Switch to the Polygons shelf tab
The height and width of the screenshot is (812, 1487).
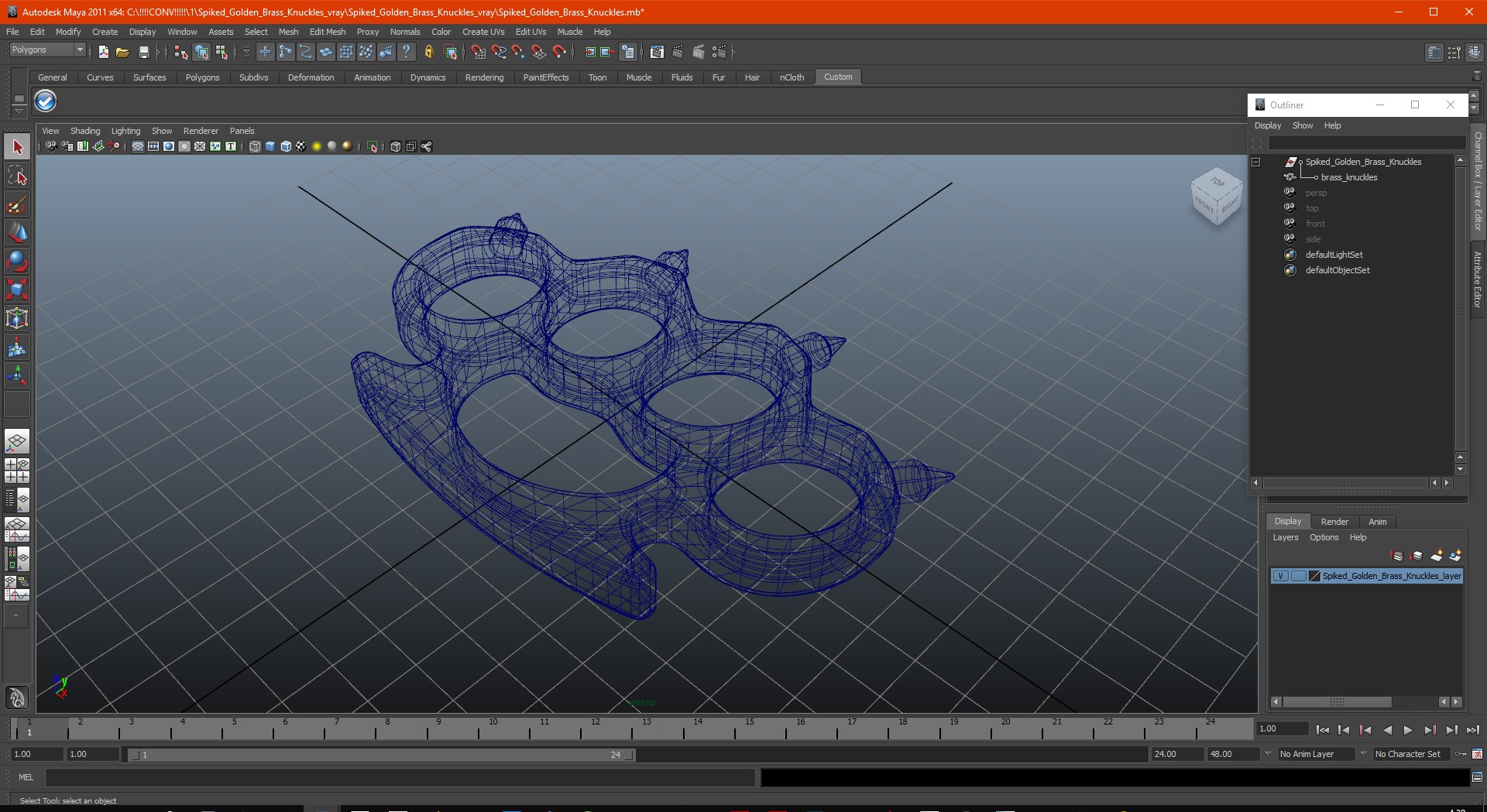(202, 77)
